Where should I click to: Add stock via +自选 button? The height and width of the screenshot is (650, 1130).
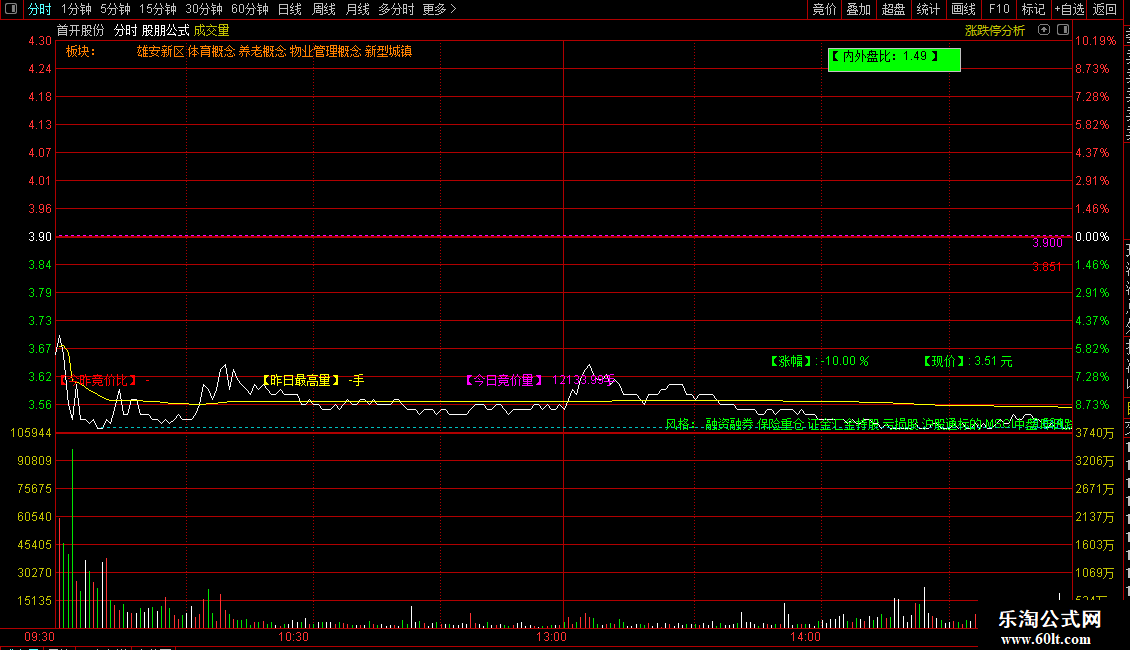click(x=1069, y=9)
